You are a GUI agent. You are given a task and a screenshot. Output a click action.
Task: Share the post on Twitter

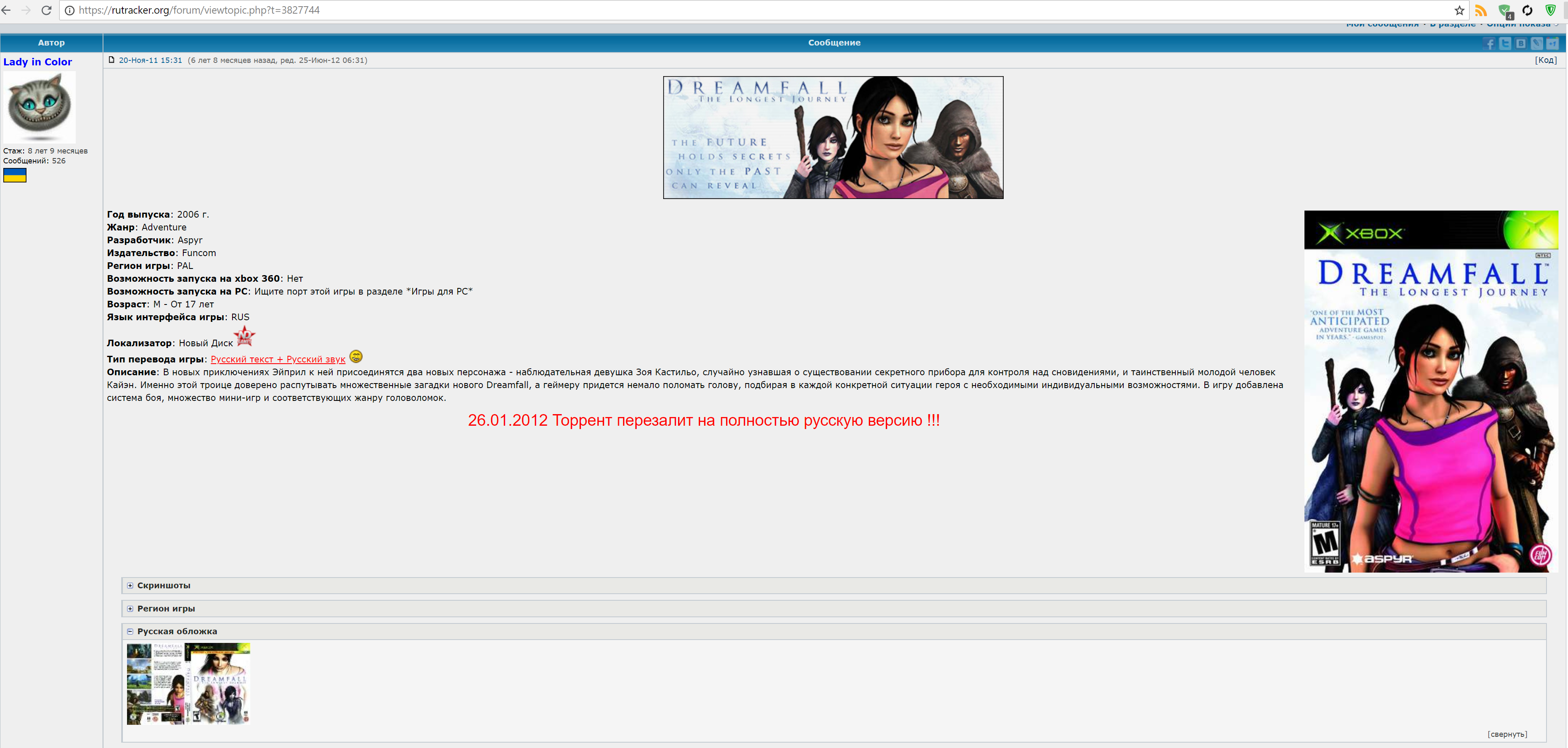[1505, 43]
